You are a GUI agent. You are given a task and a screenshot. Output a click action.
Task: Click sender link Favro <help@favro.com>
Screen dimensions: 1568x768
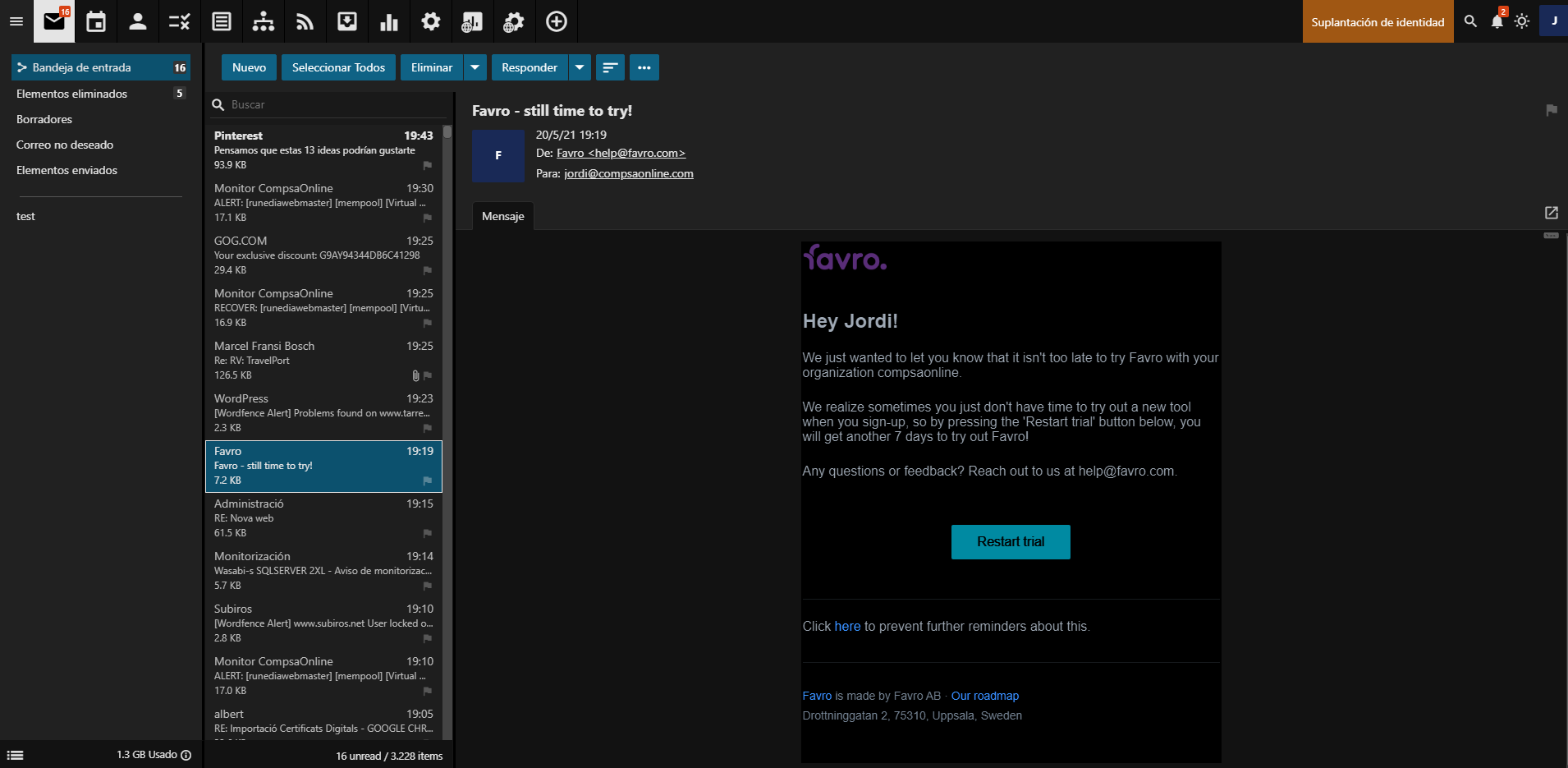(621, 153)
